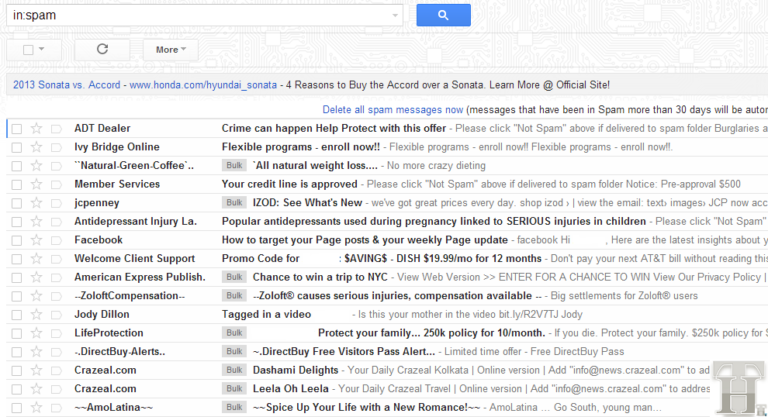Click Bulk label on American Express row
Image resolution: width=768 pixels, height=417 pixels.
234,277
